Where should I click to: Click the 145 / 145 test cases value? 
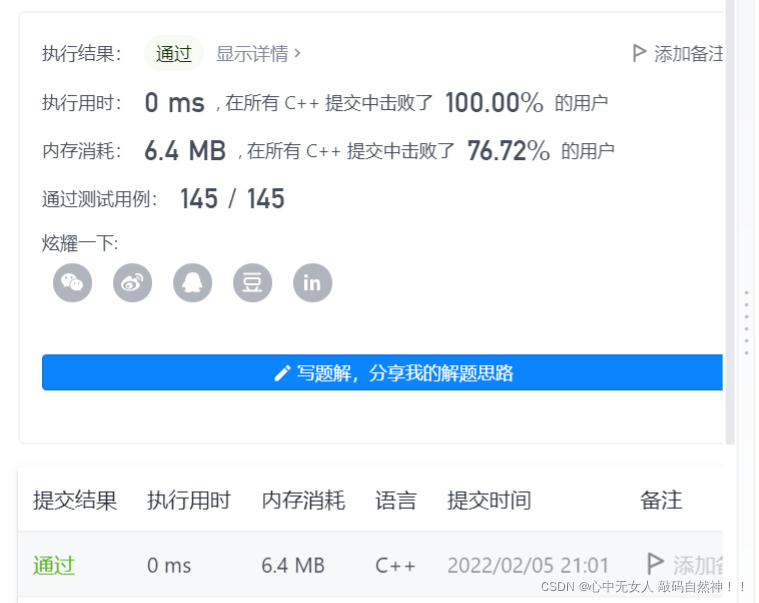232,199
